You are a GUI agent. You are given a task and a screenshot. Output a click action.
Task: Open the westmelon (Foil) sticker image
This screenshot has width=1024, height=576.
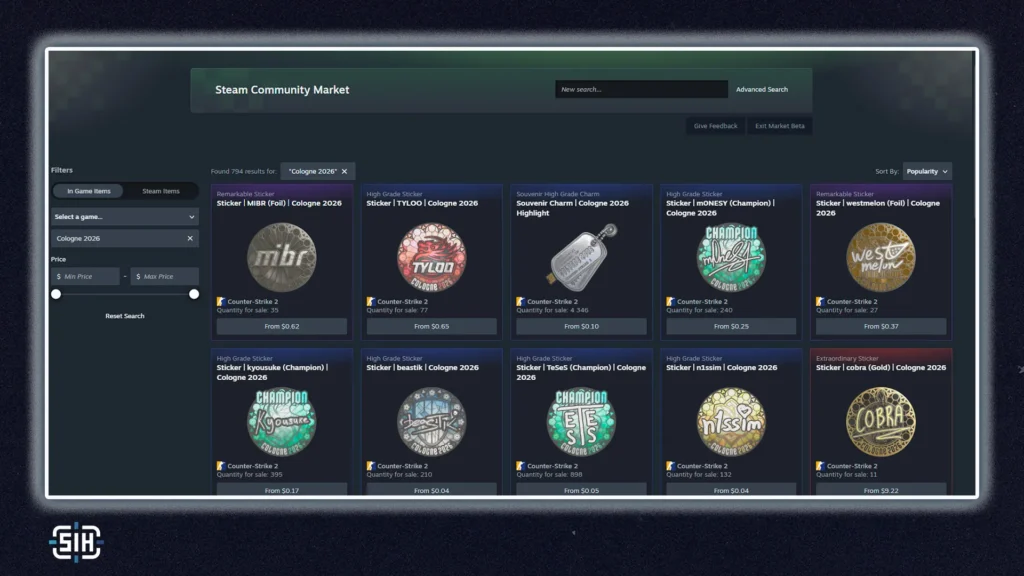click(x=880, y=257)
